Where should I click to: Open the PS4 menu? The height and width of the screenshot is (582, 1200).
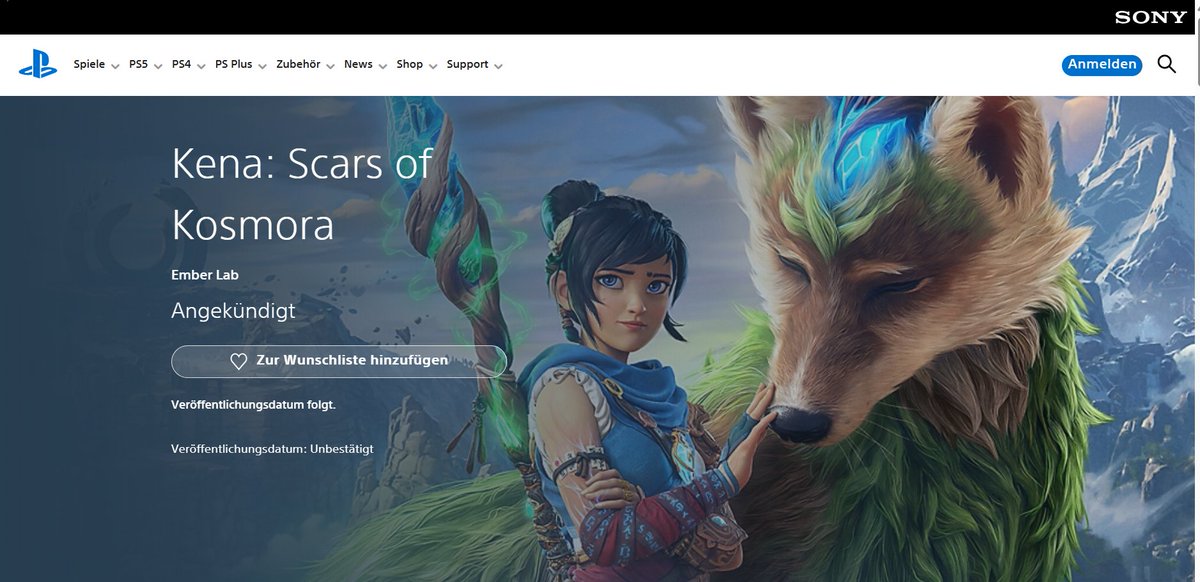tap(181, 64)
